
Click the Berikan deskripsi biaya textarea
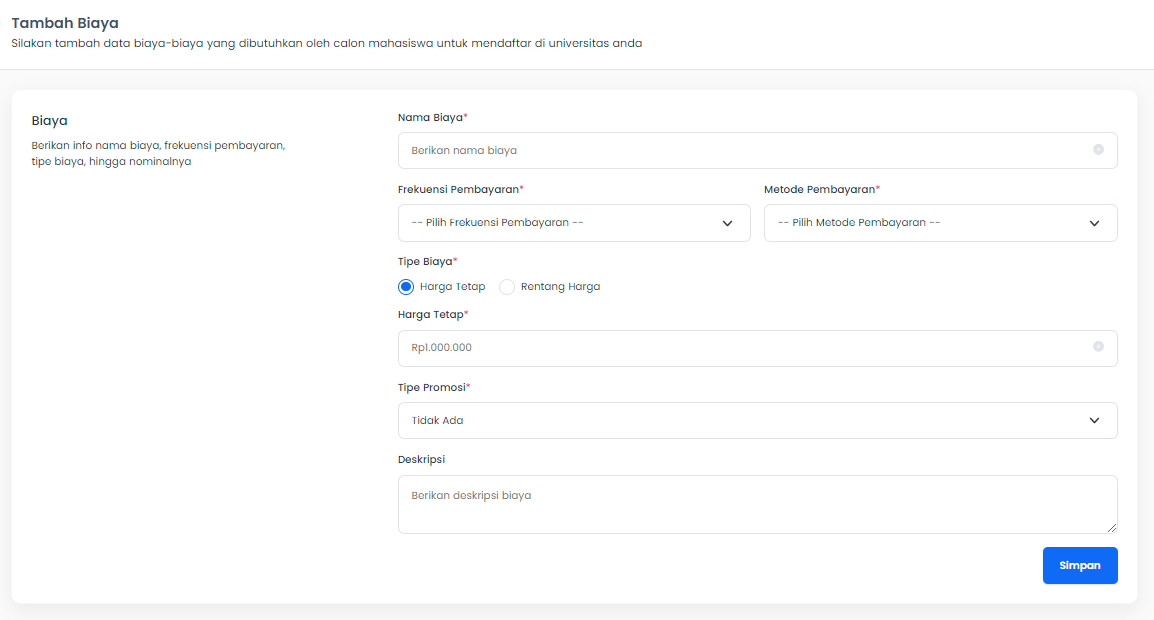coord(757,504)
